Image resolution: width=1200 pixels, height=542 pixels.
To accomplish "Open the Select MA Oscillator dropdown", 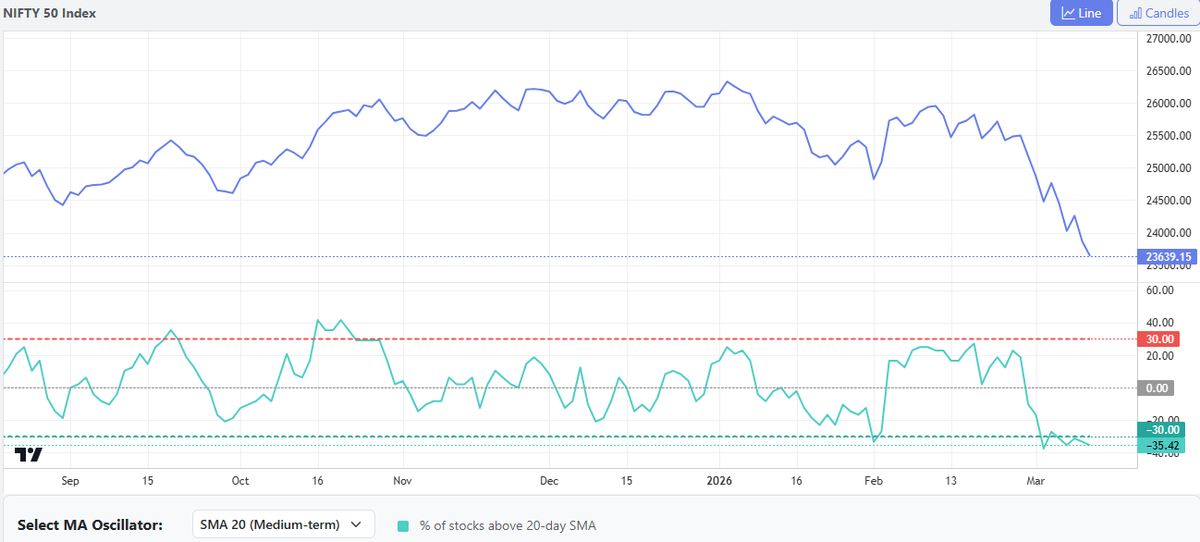I will click(x=283, y=524).
